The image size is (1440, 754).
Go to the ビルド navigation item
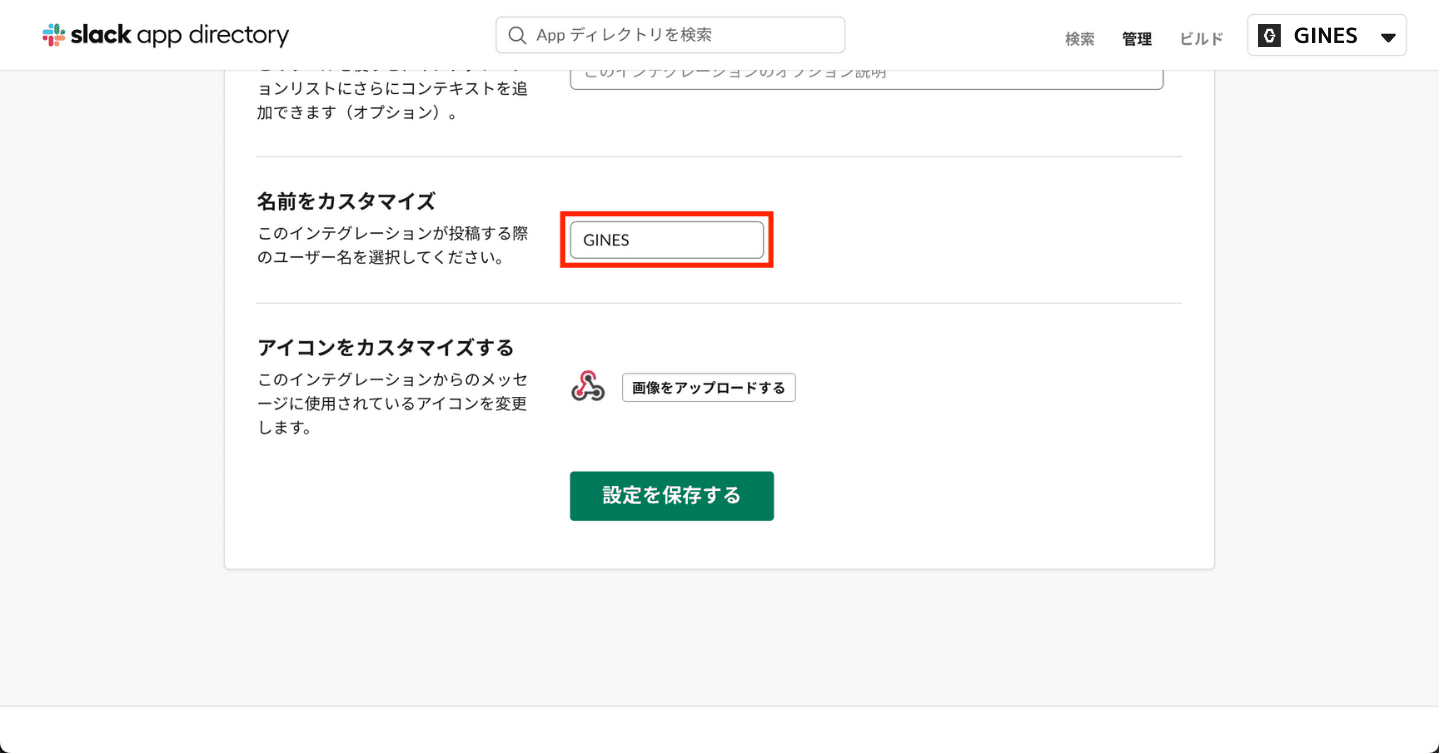pos(1201,39)
